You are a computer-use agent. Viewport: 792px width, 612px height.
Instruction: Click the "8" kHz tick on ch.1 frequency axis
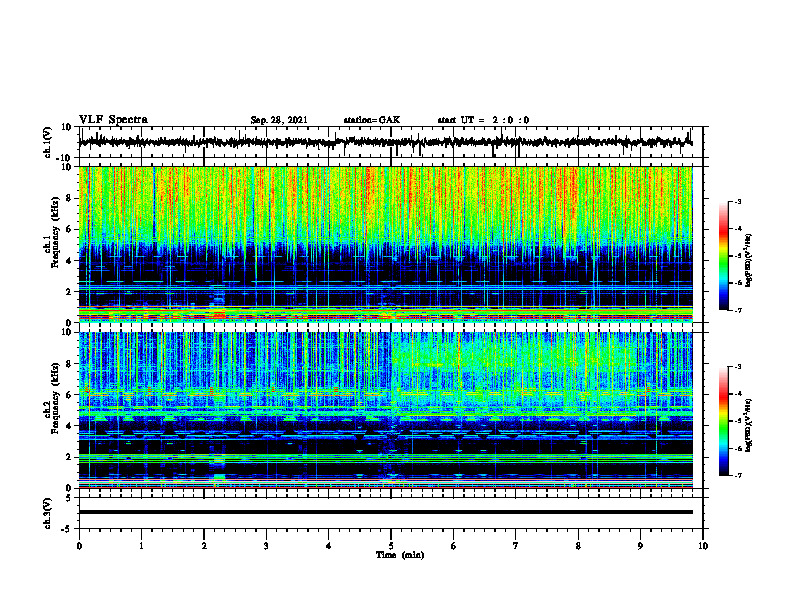coord(69,198)
